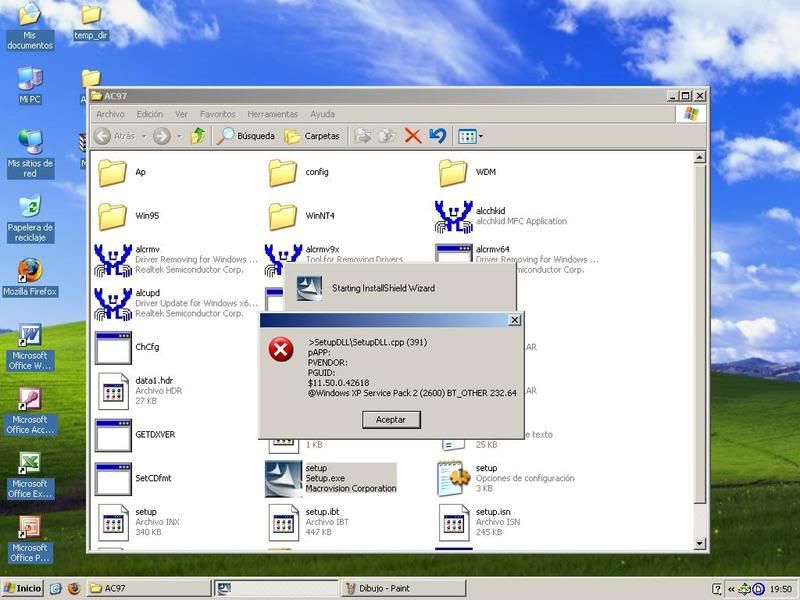Open Mis documentos desktop icon

[30, 26]
